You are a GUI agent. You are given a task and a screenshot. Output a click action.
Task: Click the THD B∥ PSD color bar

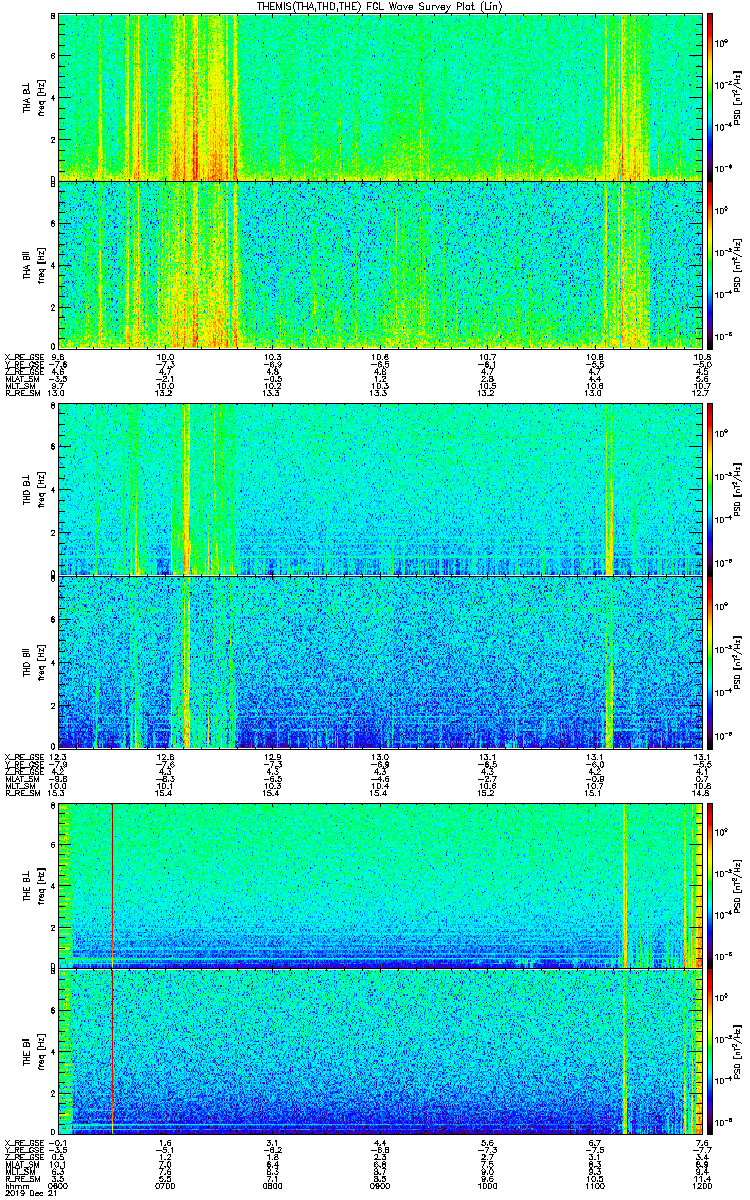(x=711, y=662)
